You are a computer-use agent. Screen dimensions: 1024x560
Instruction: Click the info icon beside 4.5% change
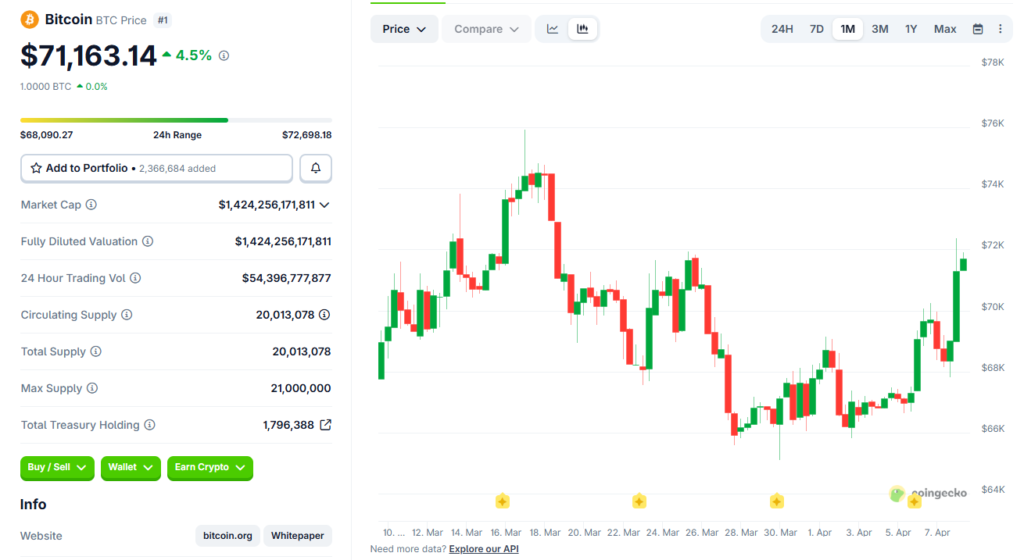pyautogui.click(x=224, y=56)
